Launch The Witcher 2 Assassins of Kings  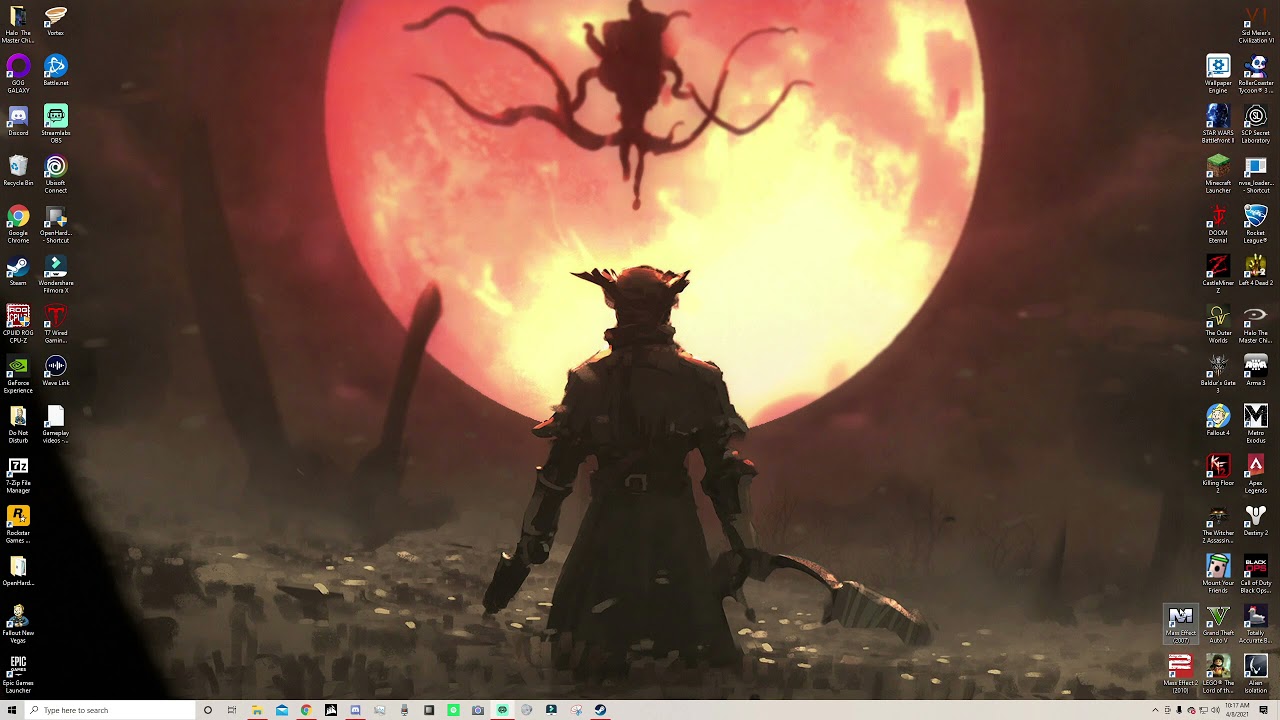pyautogui.click(x=1218, y=525)
